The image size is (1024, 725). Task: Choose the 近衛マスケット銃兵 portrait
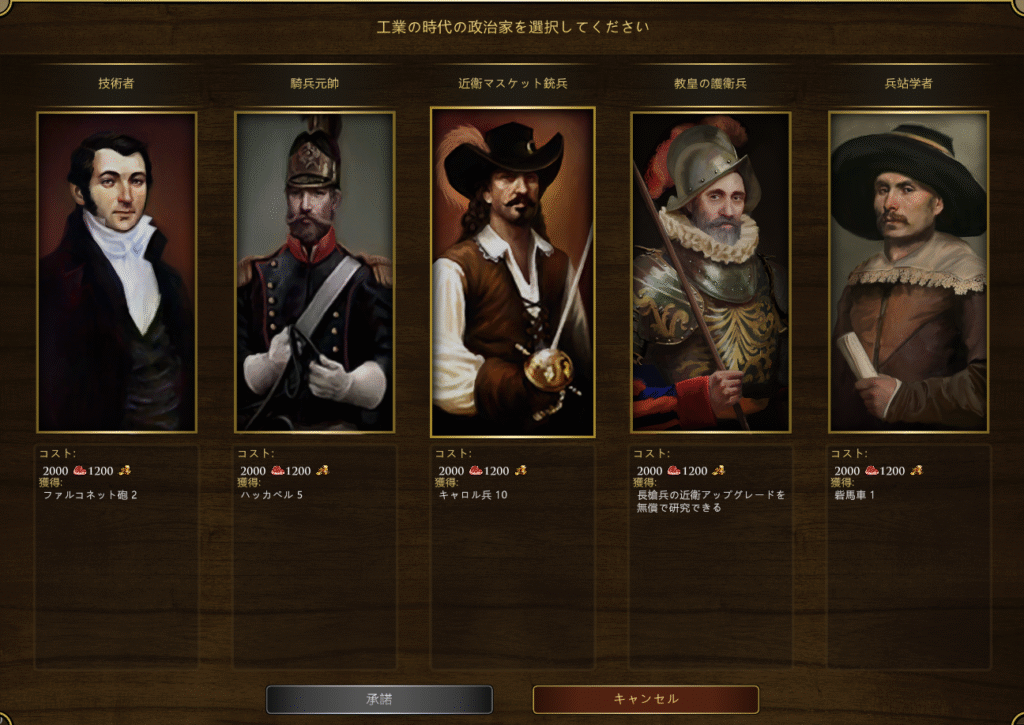(513, 272)
